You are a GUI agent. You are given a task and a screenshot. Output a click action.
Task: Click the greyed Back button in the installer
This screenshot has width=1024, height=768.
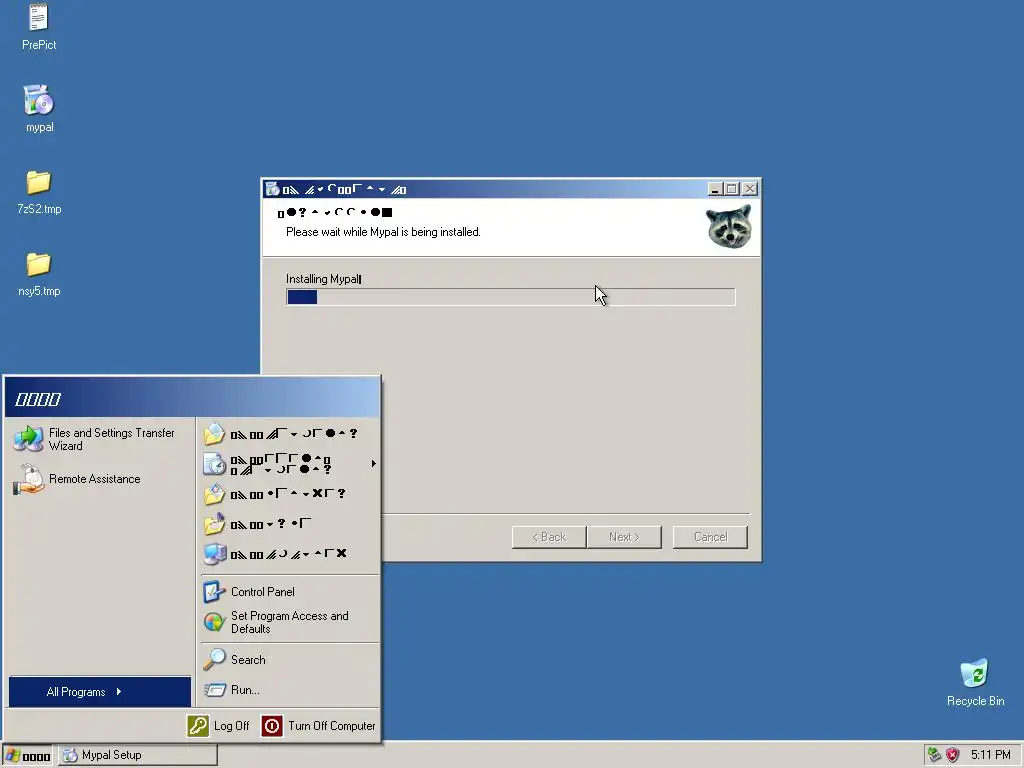(x=549, y=537)
